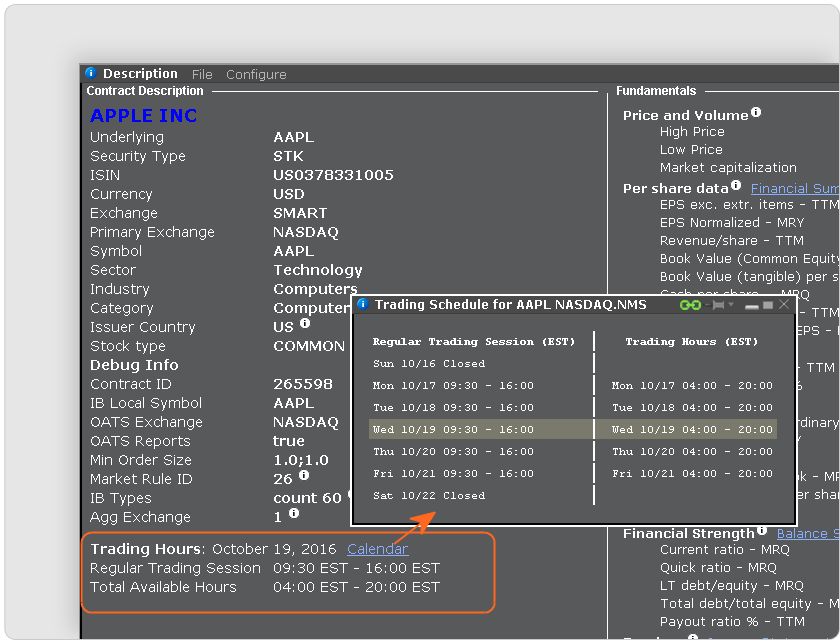Click the High Price fundamentals row
The image size is (840, 640).
pyautogui.click(x=692, y=132)
